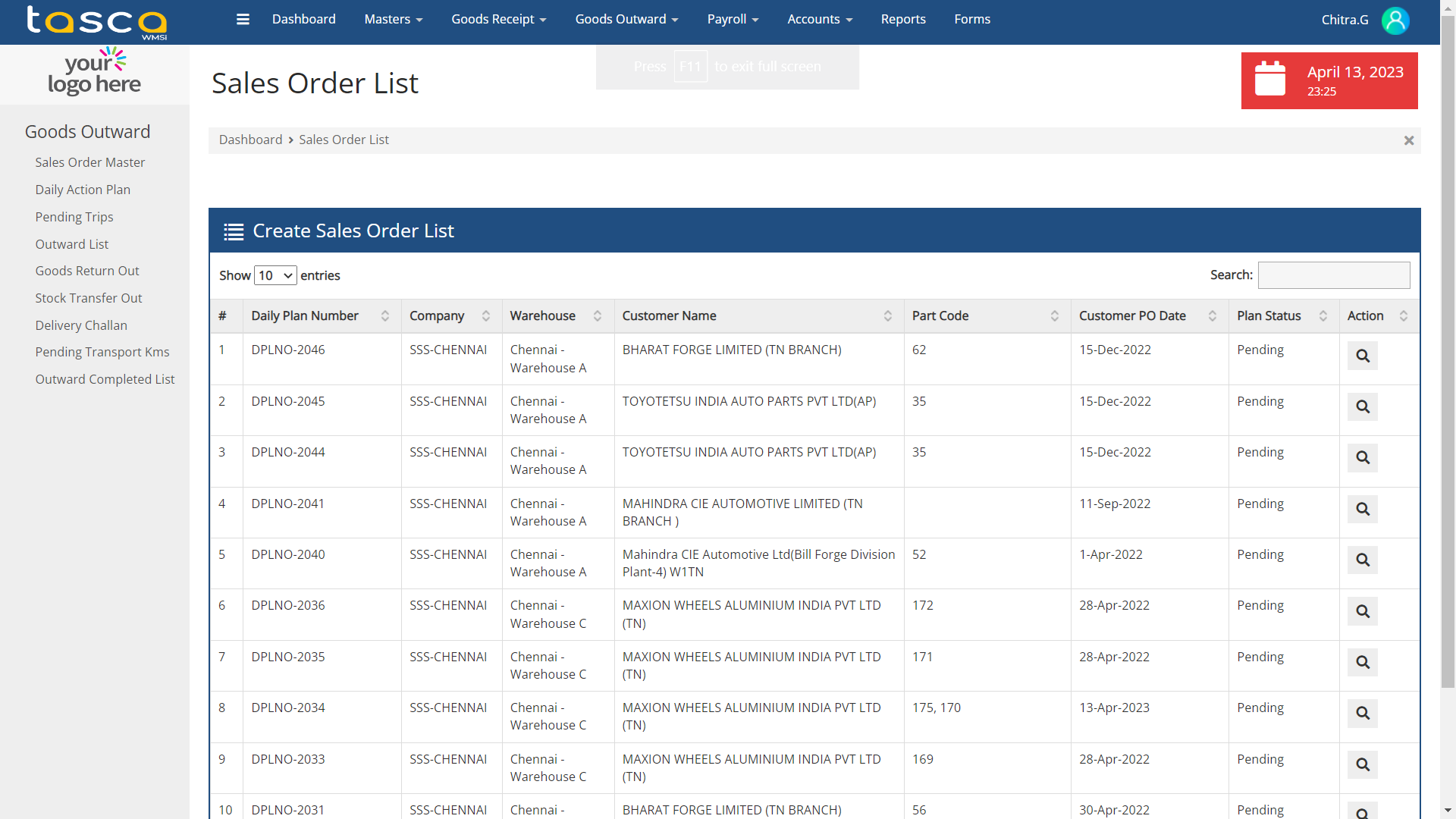1456x819 pixels.
Task: Sort the table by Warehouse column
Action: 557,316
